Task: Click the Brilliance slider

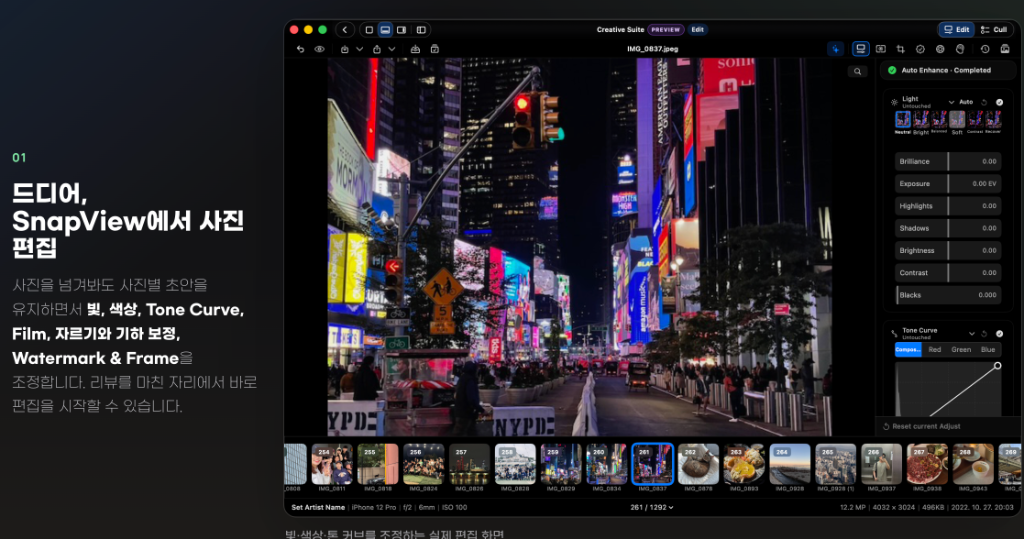Action: point(948,161)
